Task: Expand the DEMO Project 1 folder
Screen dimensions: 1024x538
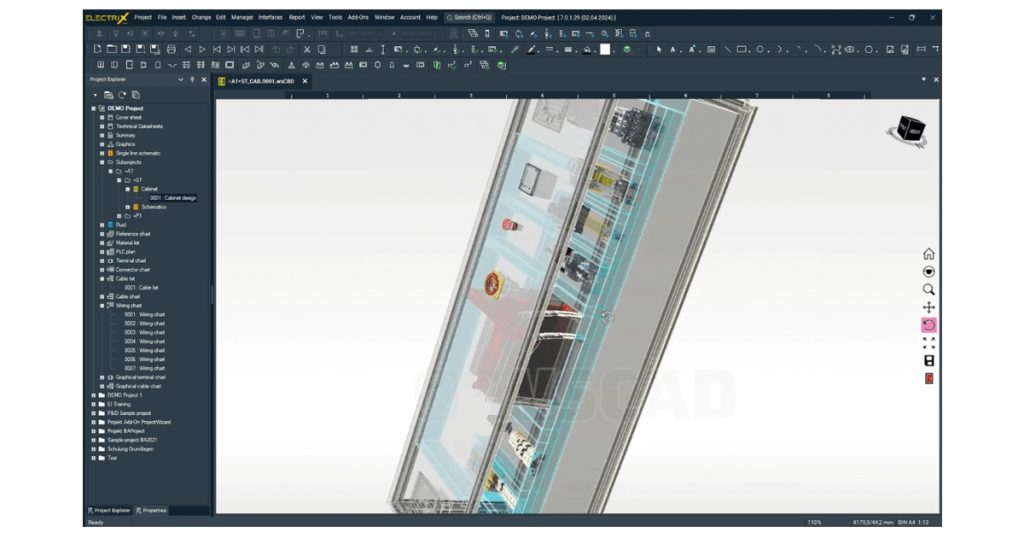Action: click(93, 395)
